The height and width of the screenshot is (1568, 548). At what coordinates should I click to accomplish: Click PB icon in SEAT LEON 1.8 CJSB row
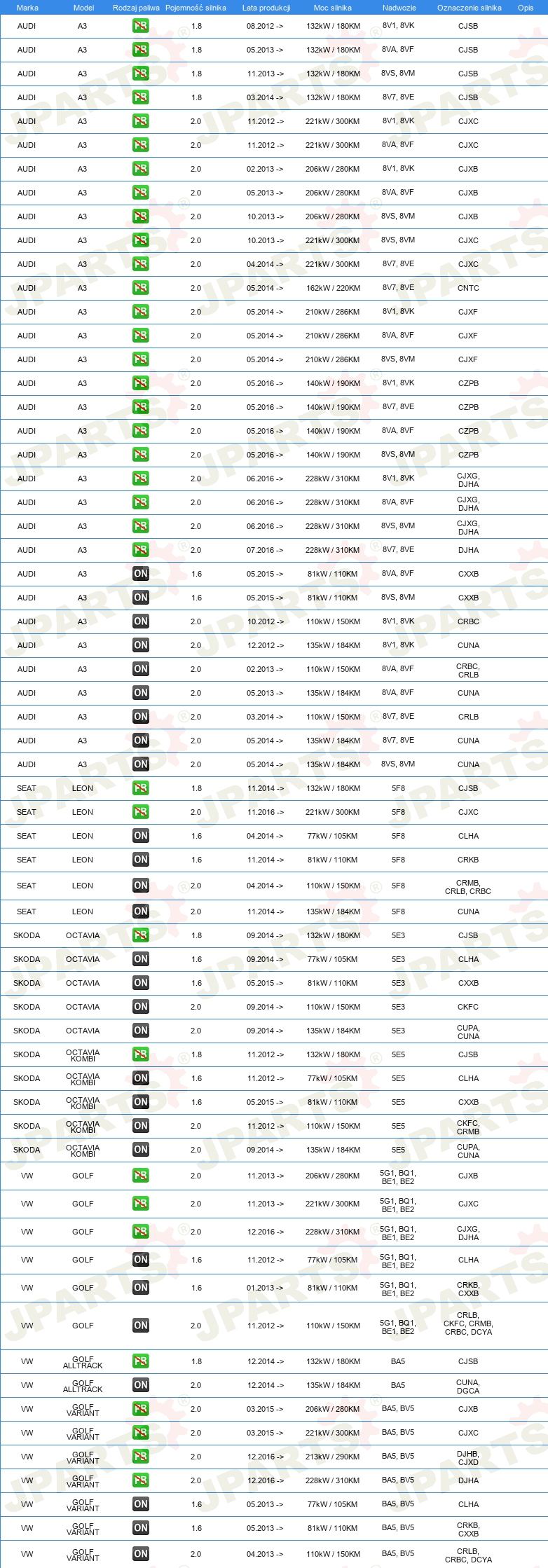[140, 788]
